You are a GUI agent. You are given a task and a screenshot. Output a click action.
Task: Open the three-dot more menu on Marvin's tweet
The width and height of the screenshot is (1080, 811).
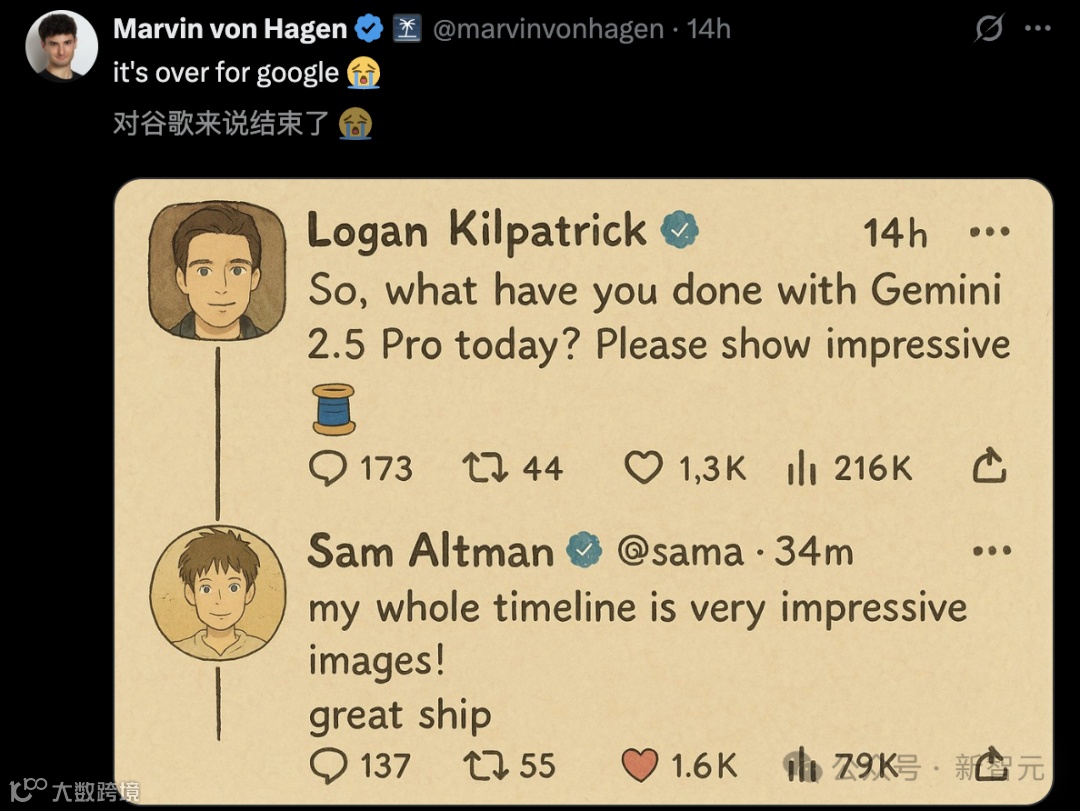pyautogui.click(x=1038, y=29)
